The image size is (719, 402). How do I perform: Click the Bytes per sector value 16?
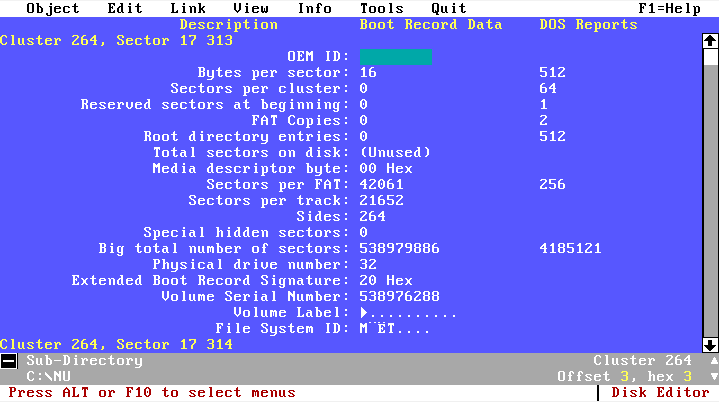point(367,73)
